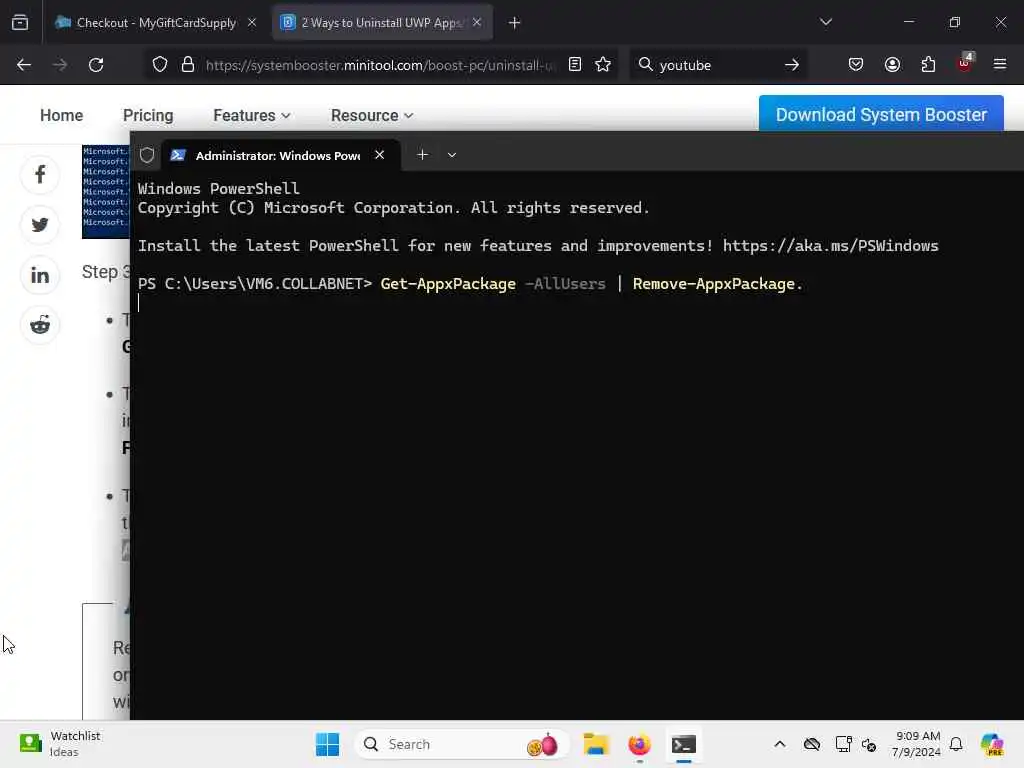Click the Get-AppxPackage command text
This screenshot has height=768, width=1024.
coord(448,284)
